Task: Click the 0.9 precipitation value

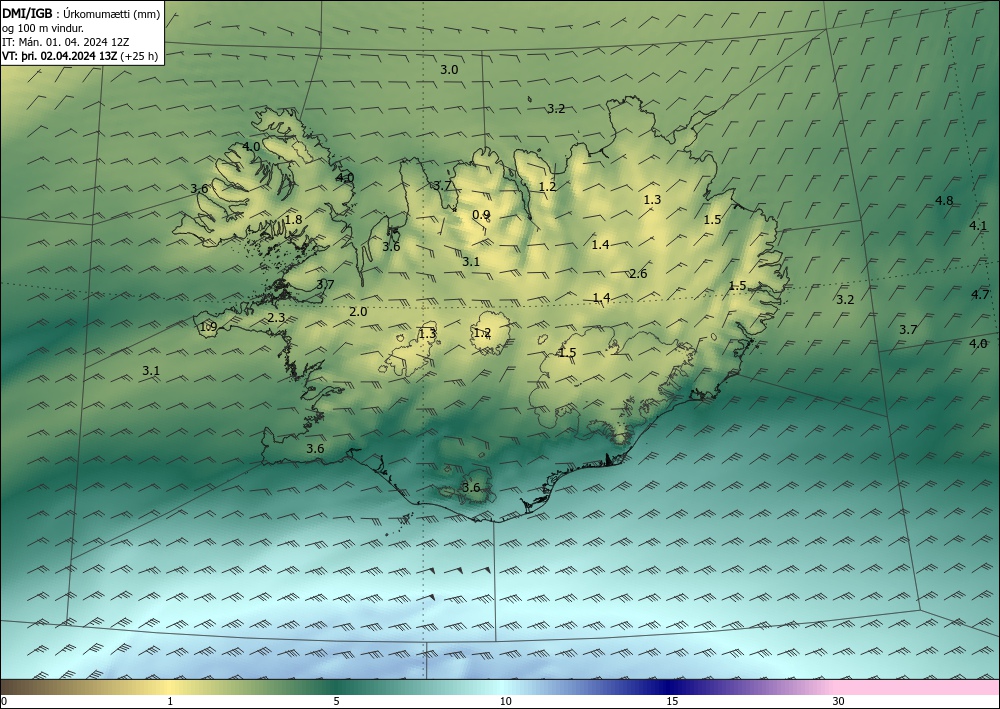Action: point(481,215)
